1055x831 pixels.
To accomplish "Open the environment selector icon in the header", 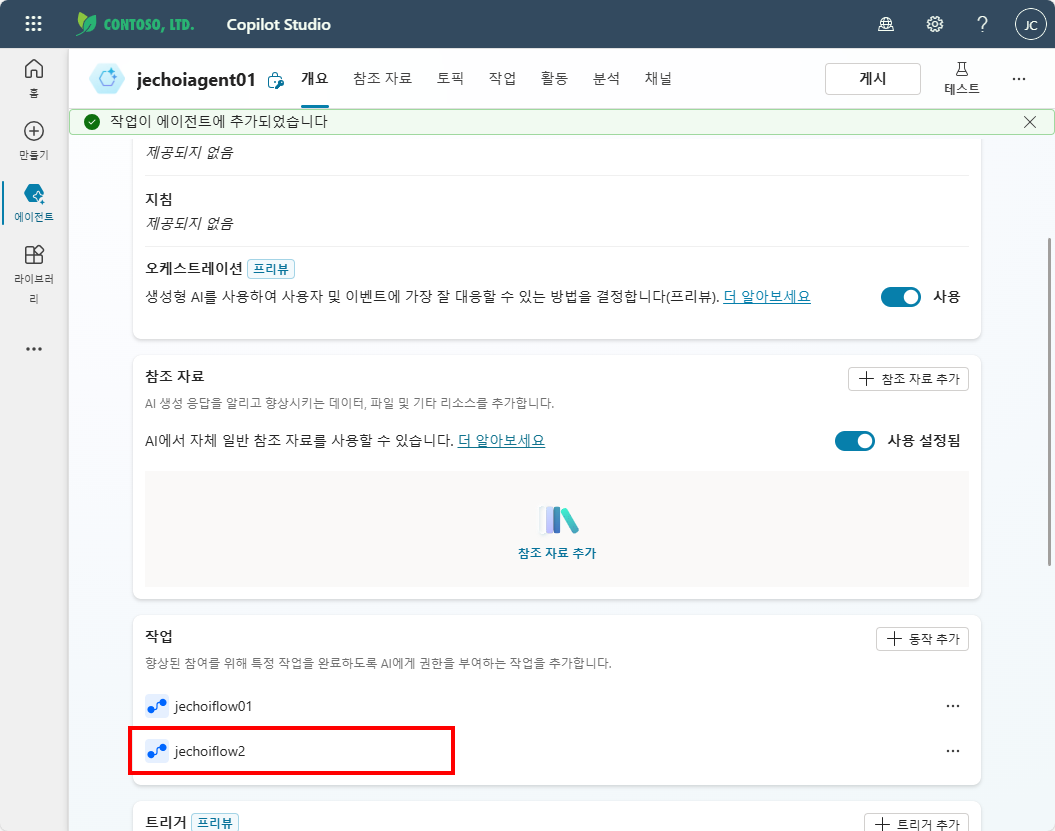I will (x=886, y=24).
